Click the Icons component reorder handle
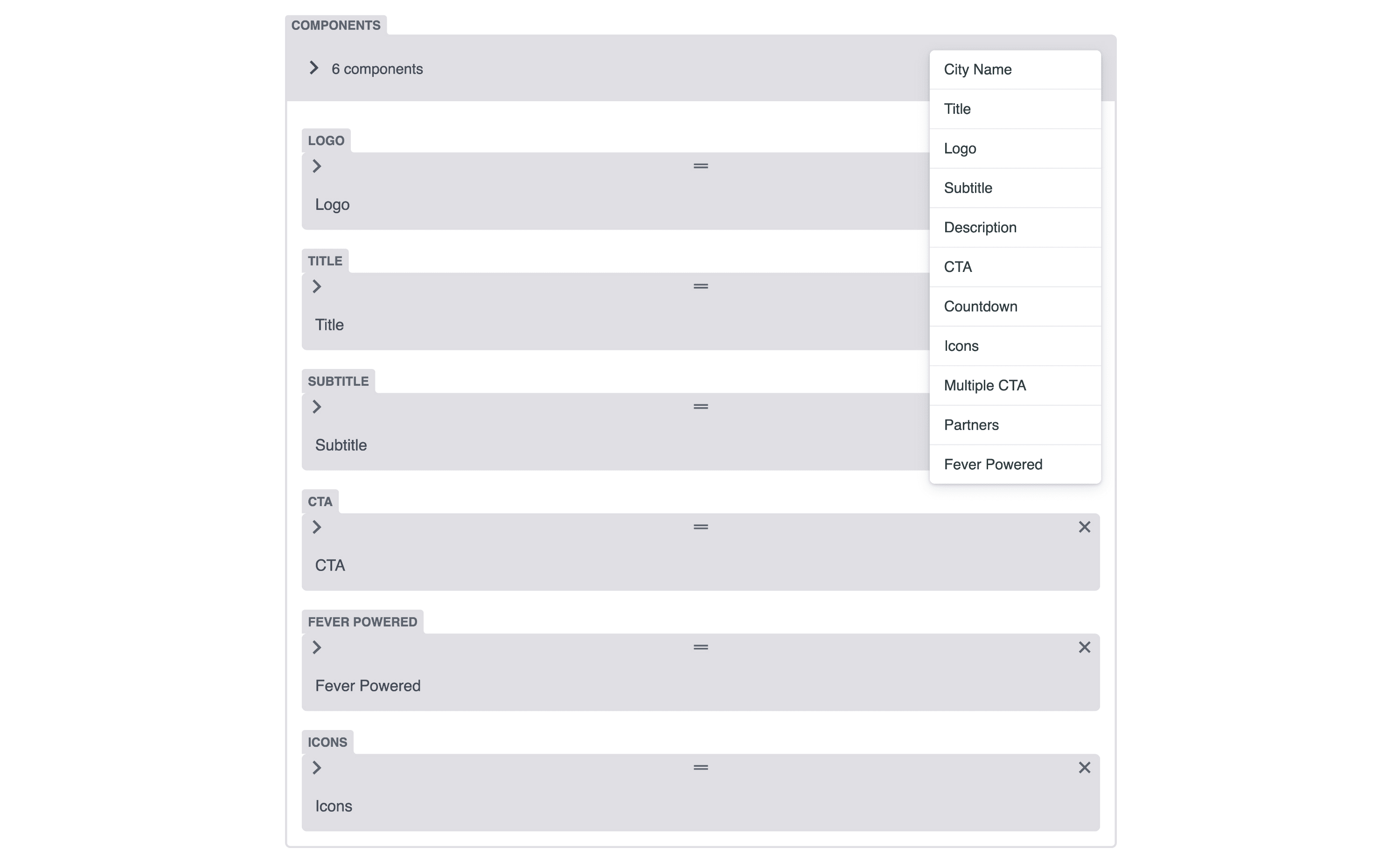1400x862 pixels. coord(701,767)
